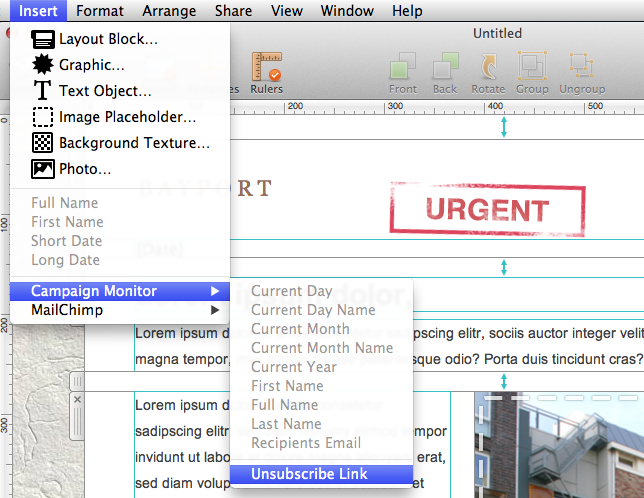Open the View menu
Viewport: 644px width, 498px height.
tap(287, 11)
